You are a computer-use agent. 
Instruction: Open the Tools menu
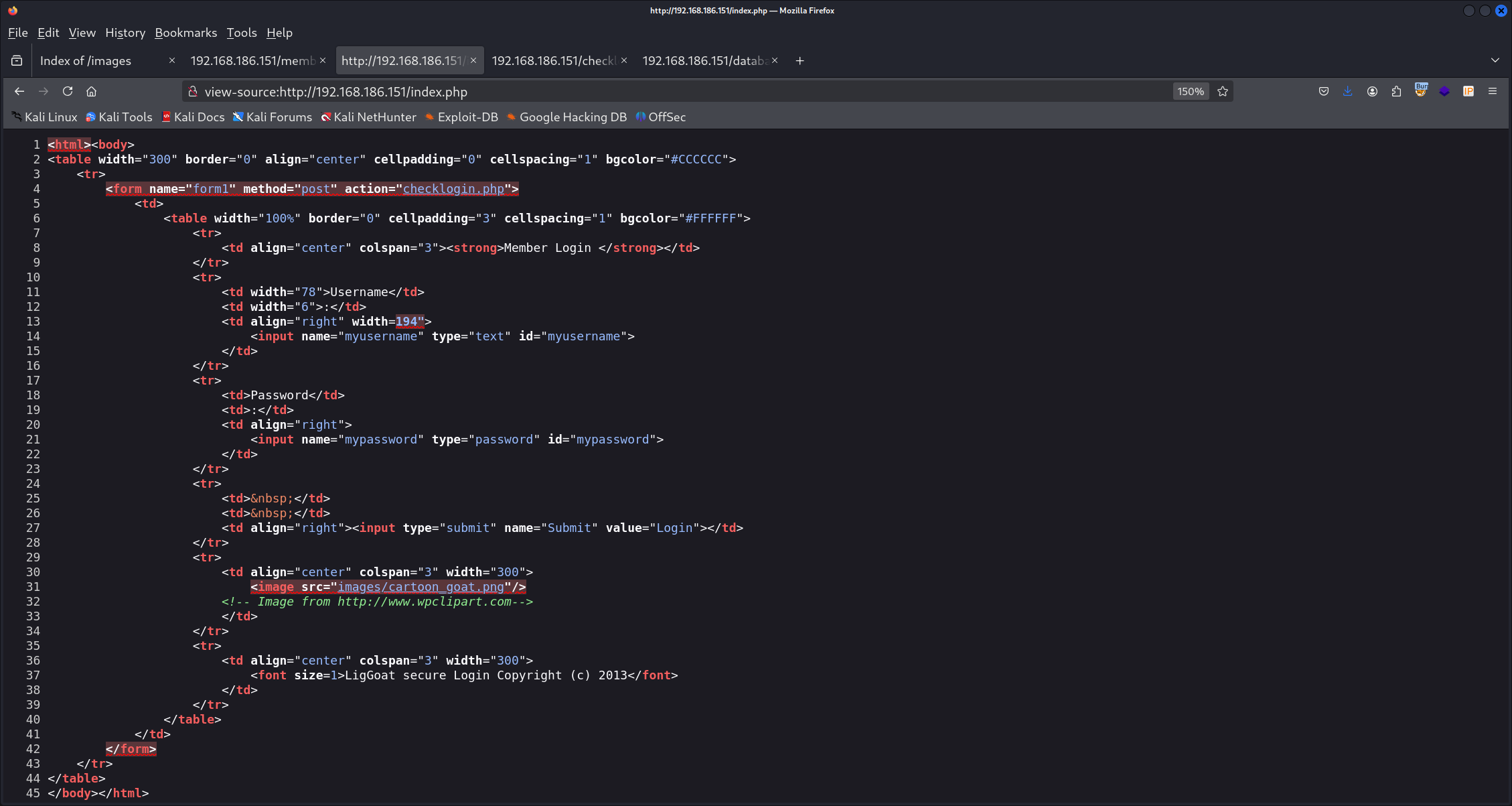tap(242, 33)
